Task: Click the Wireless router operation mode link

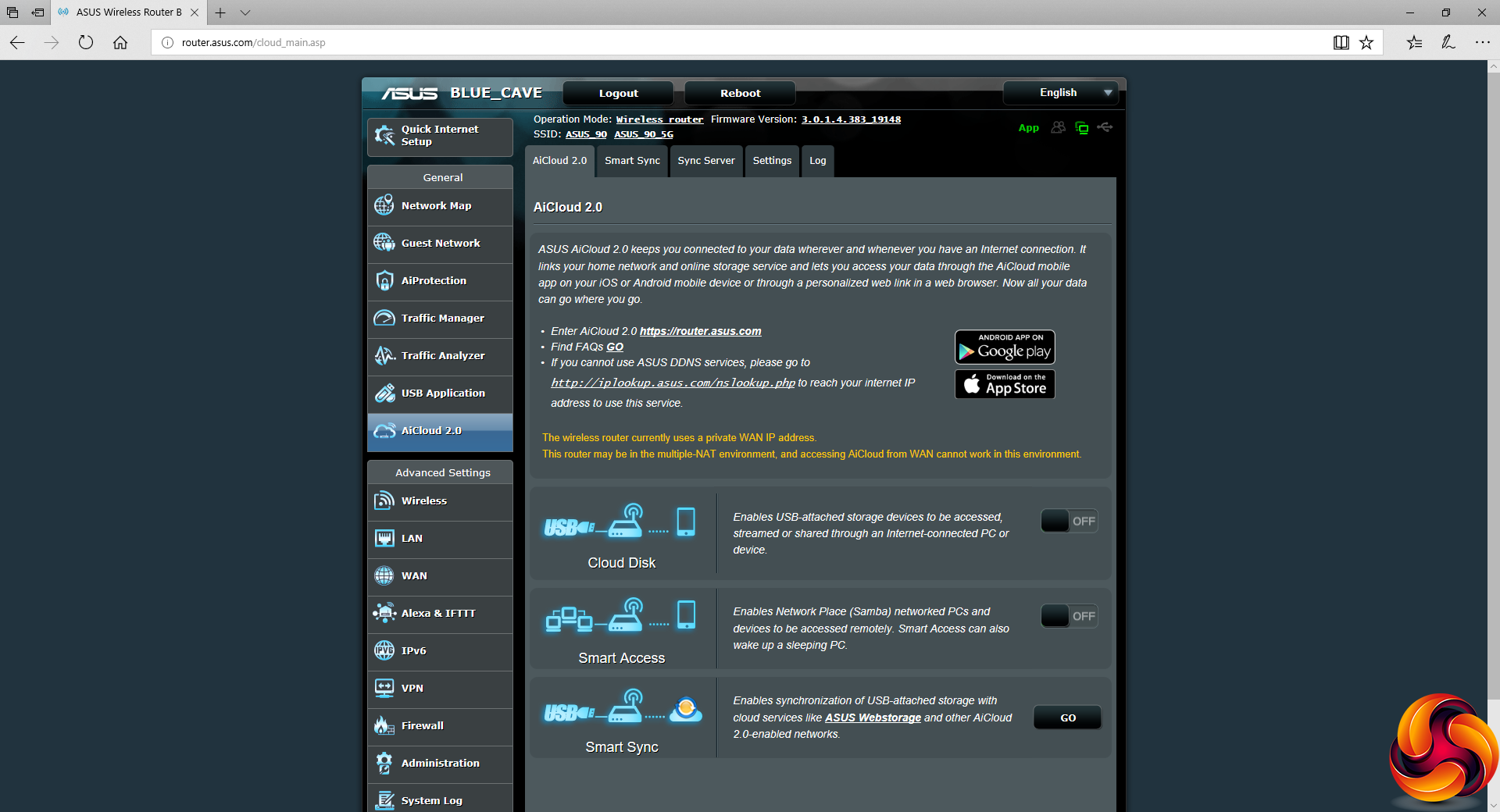Action: 659,119
